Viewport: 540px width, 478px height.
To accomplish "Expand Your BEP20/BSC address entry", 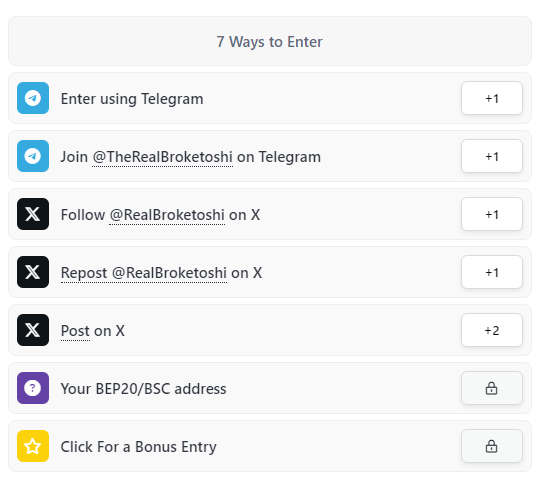I will click(270, 388).
